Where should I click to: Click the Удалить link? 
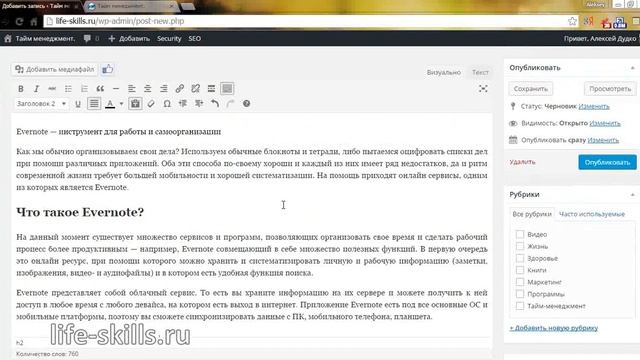click(x=522, y=162)
